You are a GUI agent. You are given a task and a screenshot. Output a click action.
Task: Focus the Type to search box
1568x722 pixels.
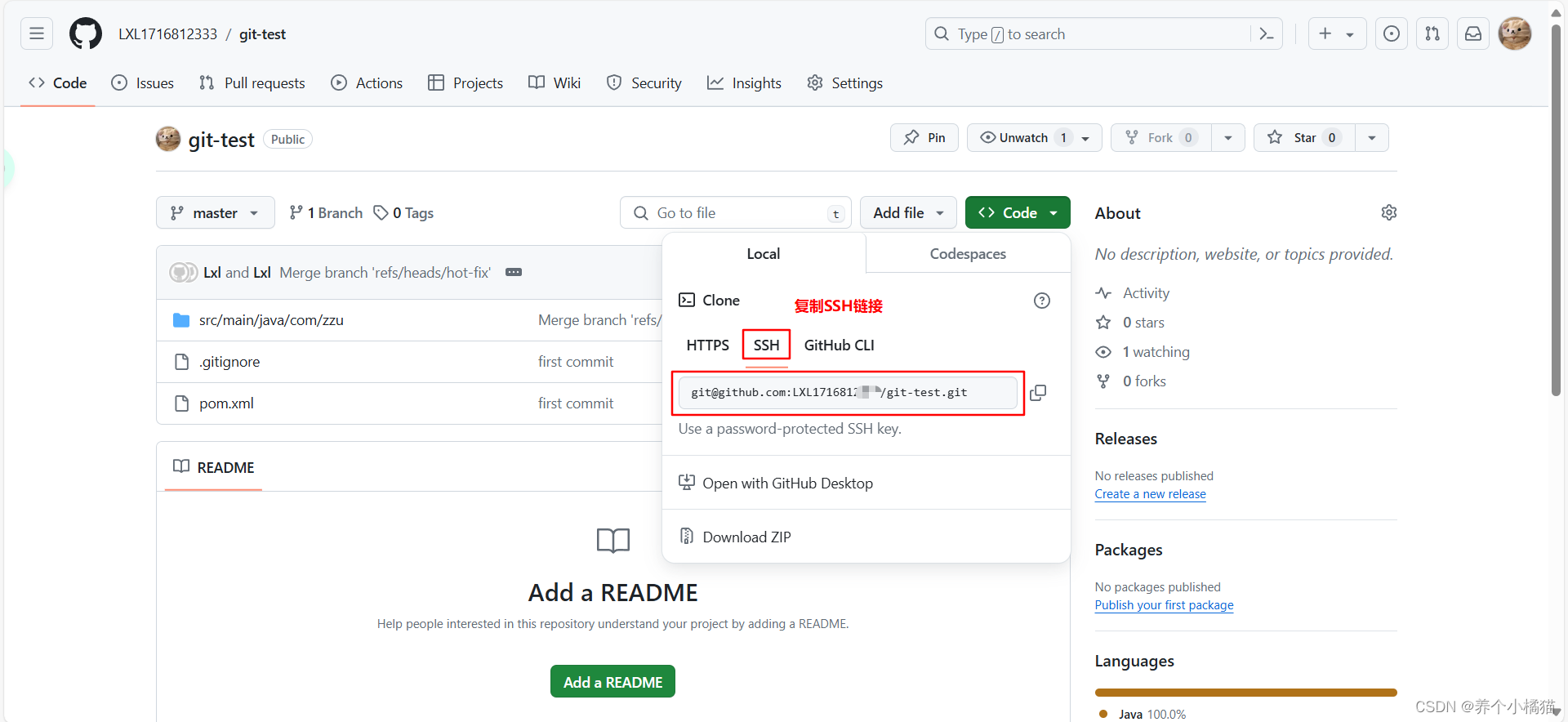coord(1103,33)
